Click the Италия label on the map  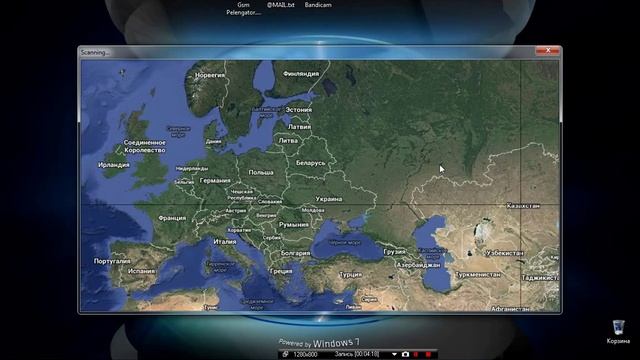coord(225,242)
